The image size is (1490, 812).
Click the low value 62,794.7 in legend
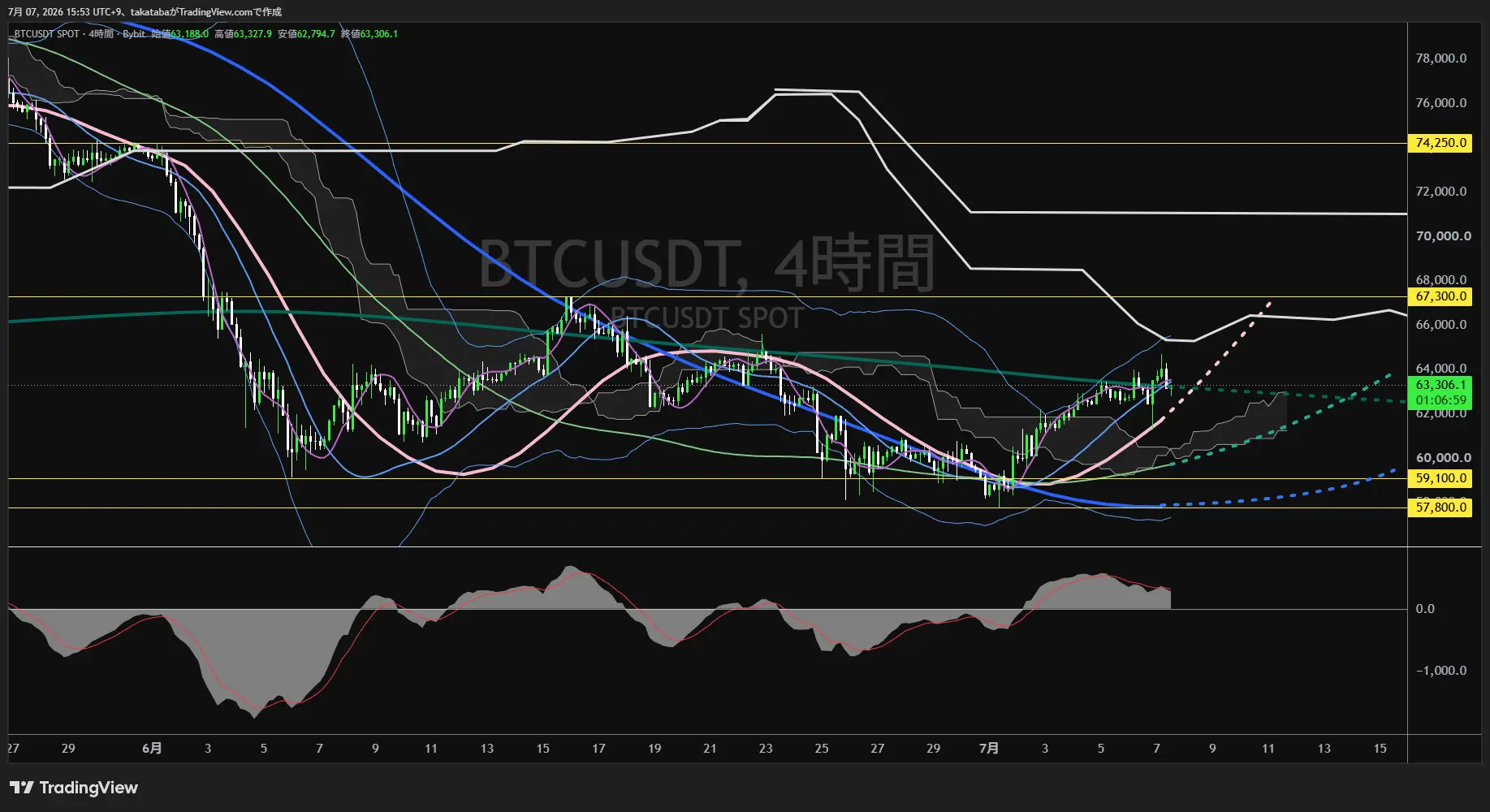[316, 34]
